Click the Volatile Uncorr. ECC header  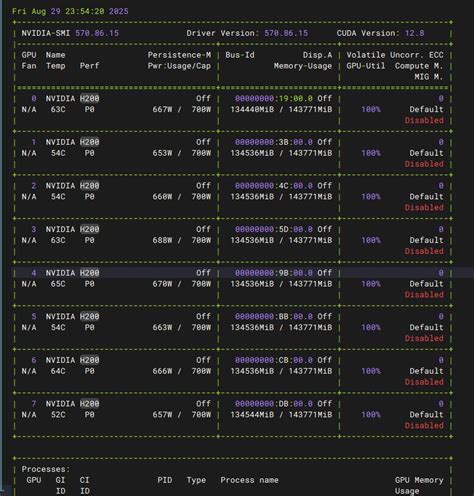tap(395, 55)
